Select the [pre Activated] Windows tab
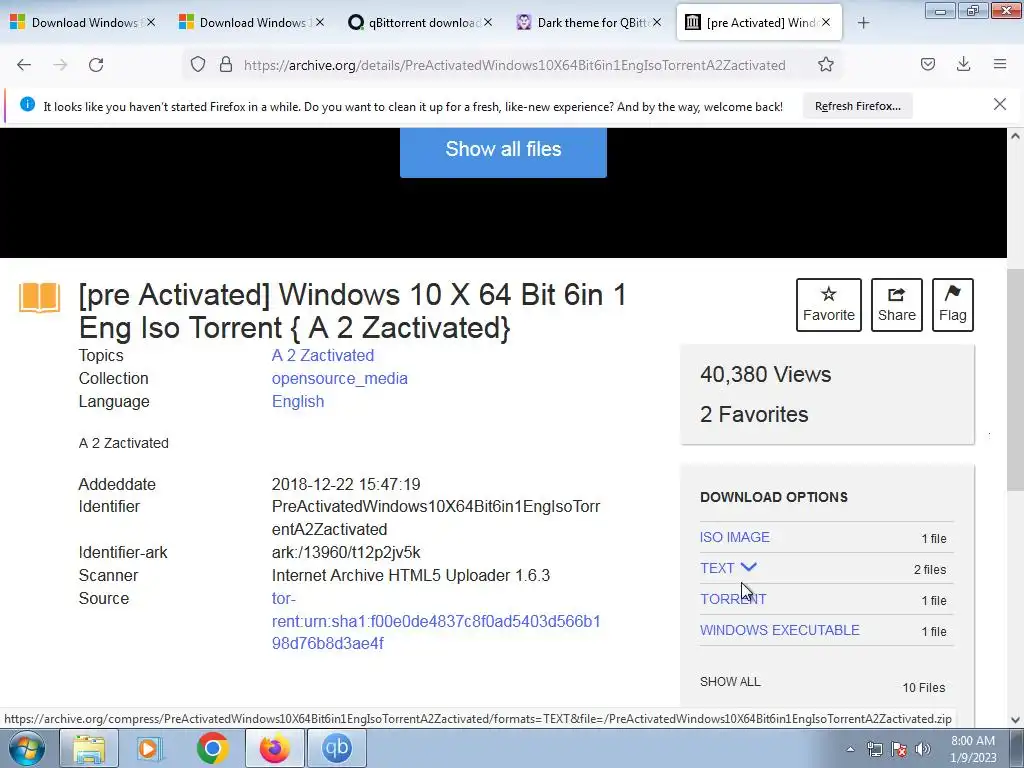 pos(759,23)
